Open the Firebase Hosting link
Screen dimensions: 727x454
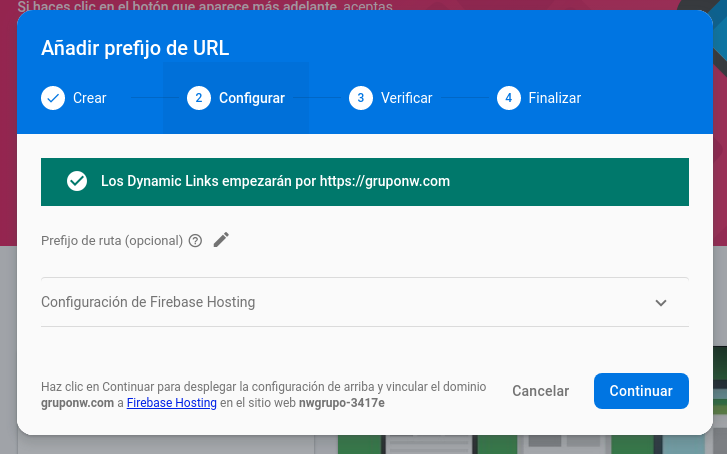coord(172,403)
